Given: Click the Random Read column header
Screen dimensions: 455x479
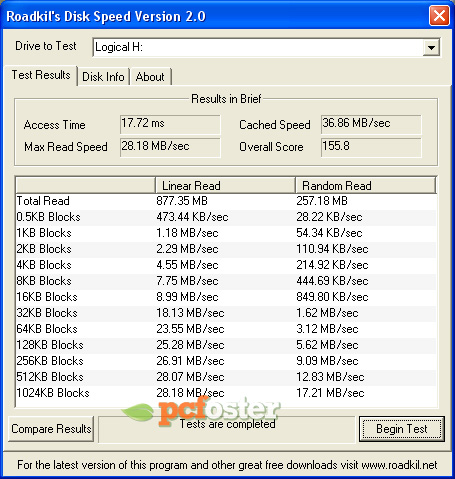Looking at the screenshot, I should click(x=366, y=185).
